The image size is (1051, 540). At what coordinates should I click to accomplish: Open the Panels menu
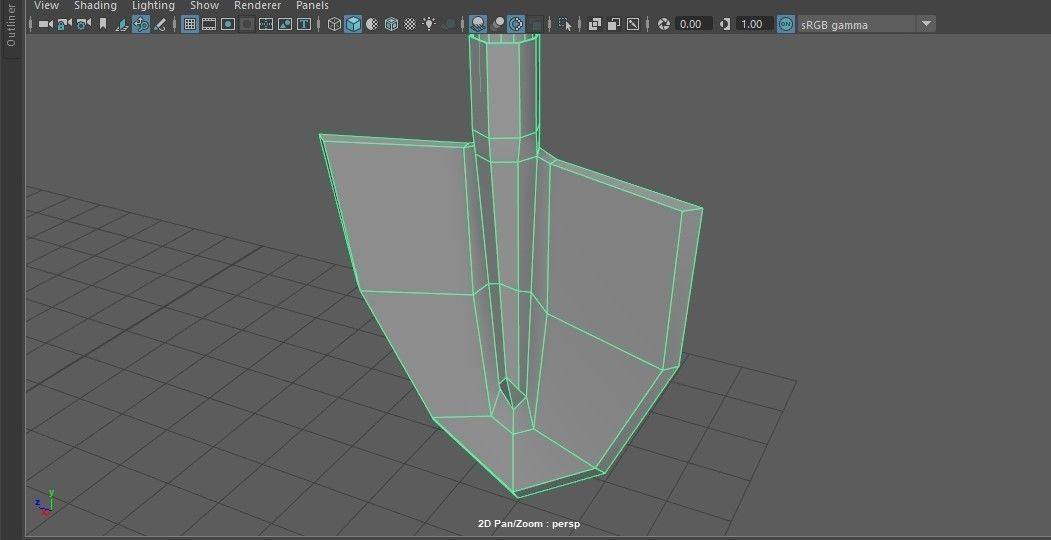[312, 6]
